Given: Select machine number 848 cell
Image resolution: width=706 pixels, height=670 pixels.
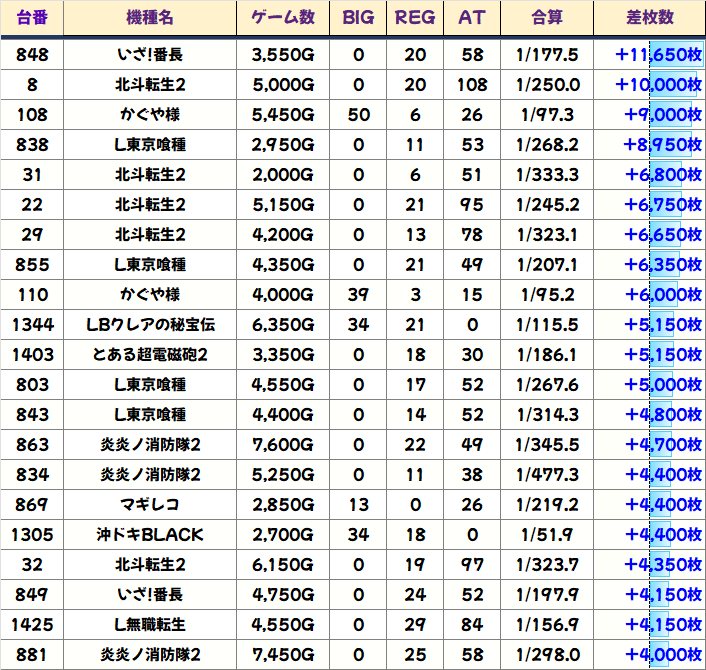Looking at the screenshot, I should tap(32, 55).
